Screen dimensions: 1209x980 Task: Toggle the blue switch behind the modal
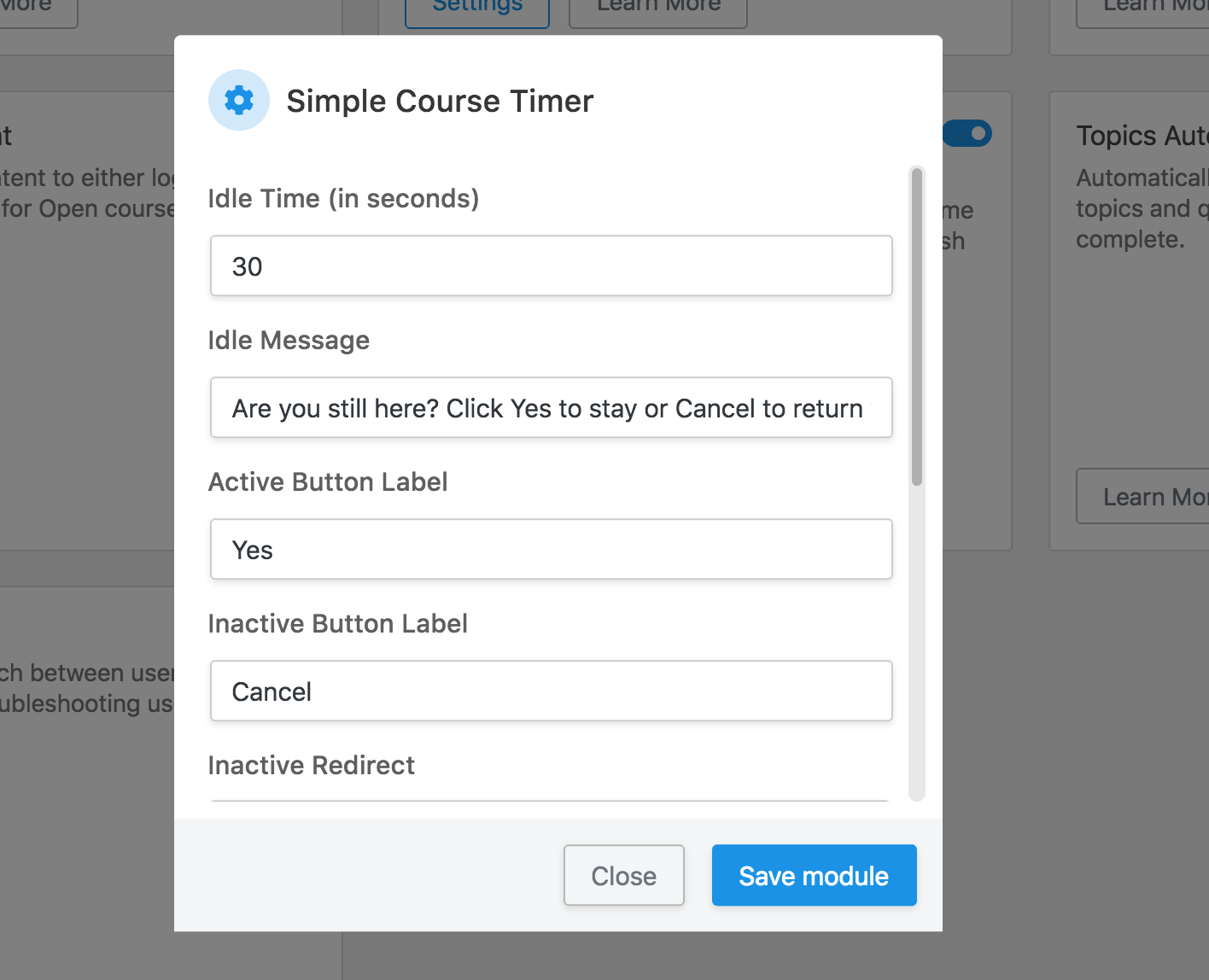pyautogui.click(x=968, y=134)
